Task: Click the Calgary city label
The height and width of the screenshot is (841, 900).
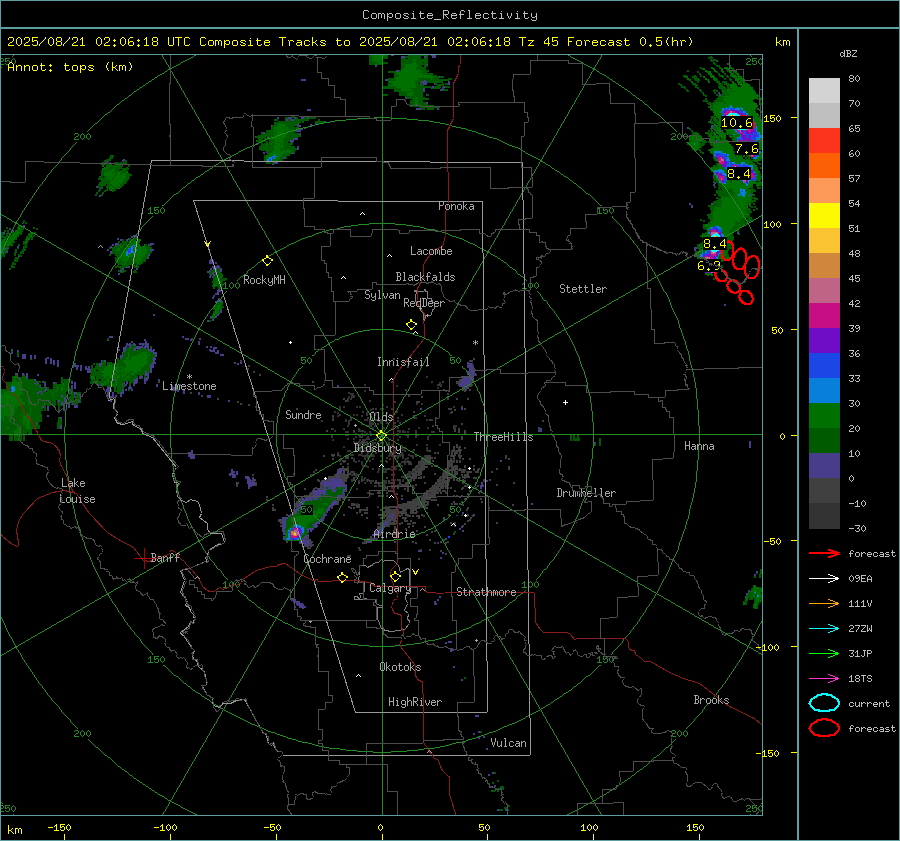Action: [390, 588]
